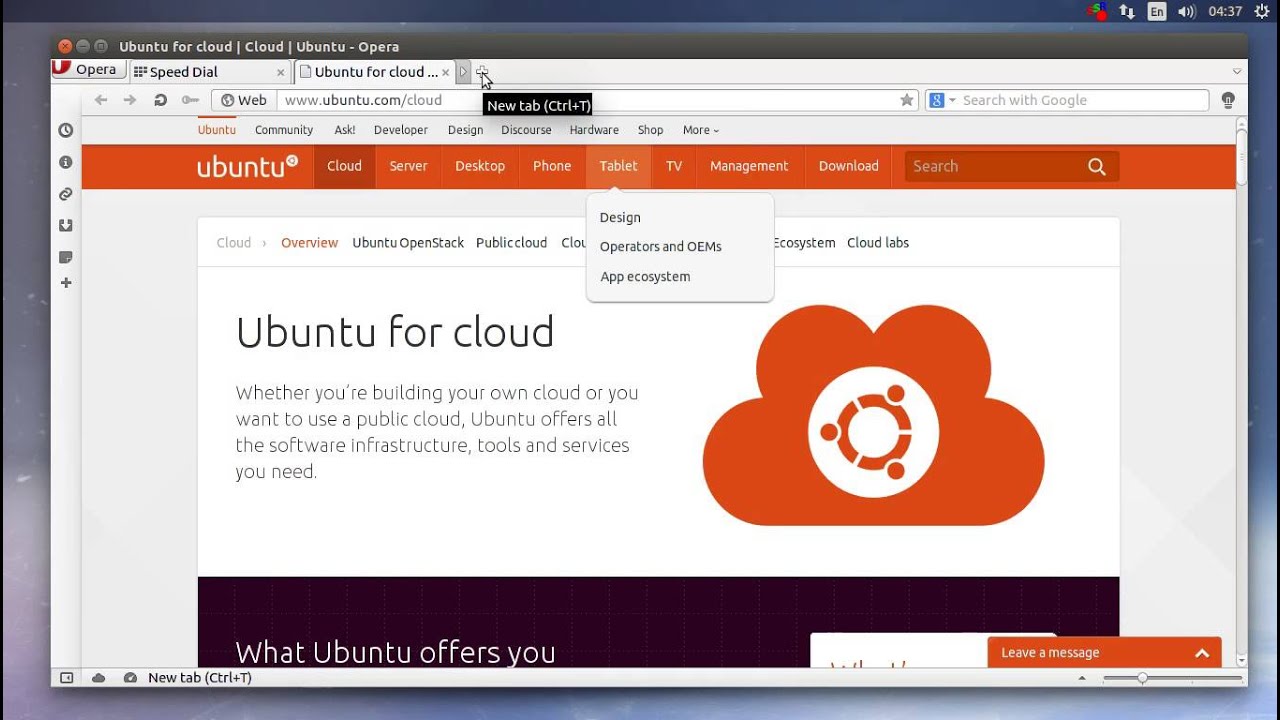
Task: Click the ubuntu logo in orange bar
Action: click(x=247, y=166)
